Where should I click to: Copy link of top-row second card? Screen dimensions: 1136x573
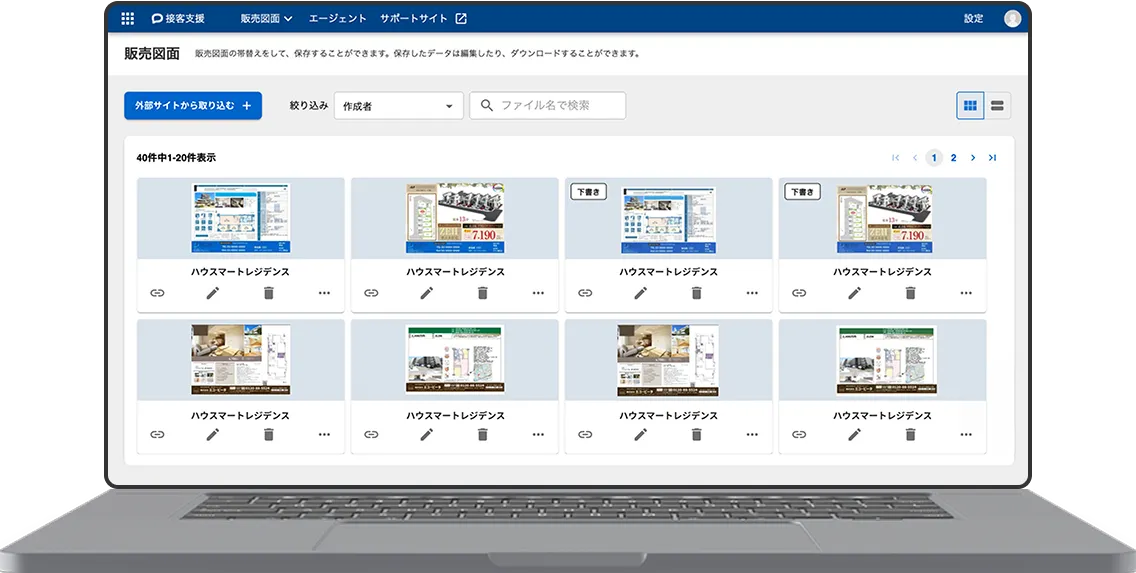click(x=371, y=293)
